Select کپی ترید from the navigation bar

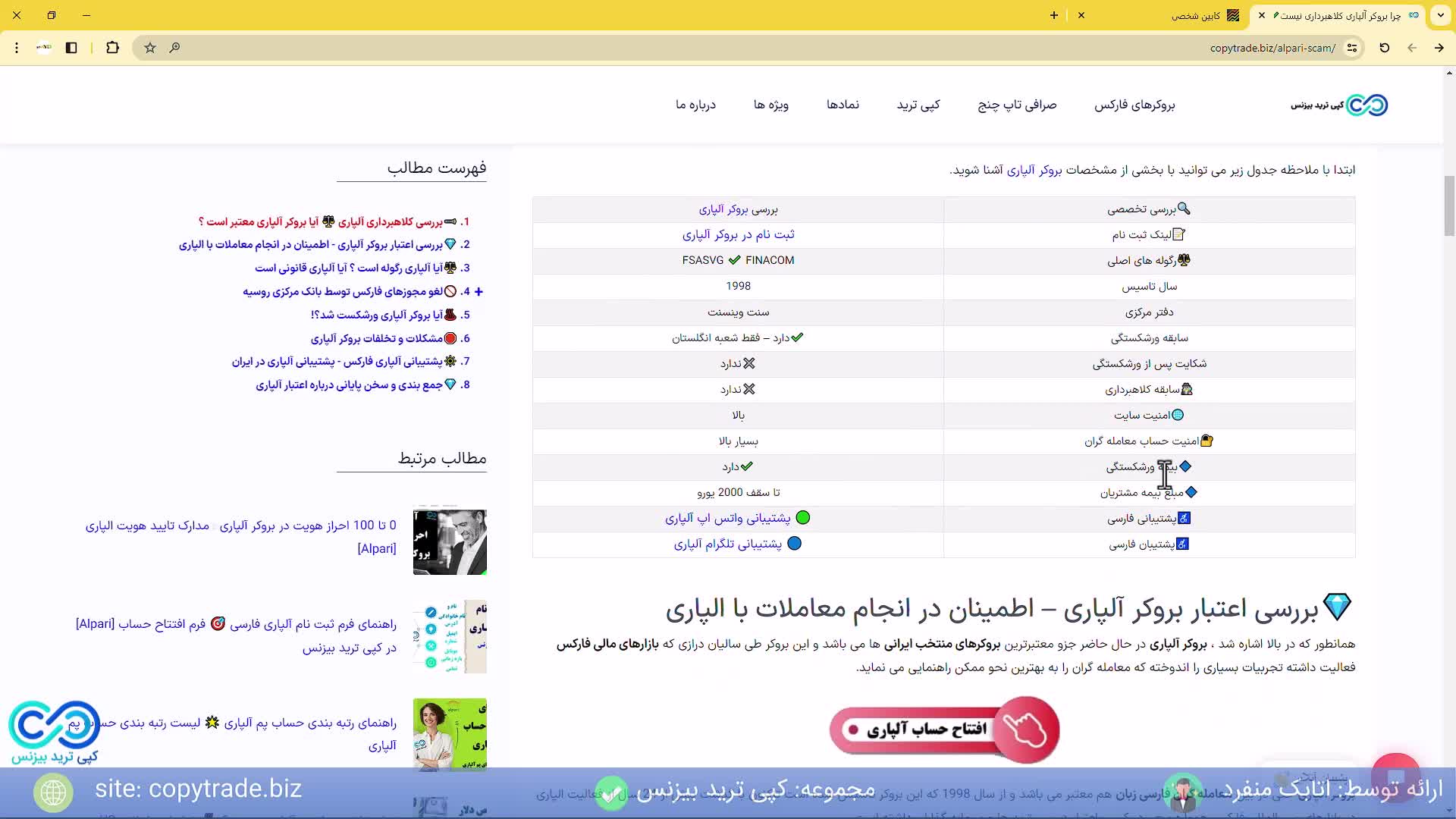[x=918, y=105]
